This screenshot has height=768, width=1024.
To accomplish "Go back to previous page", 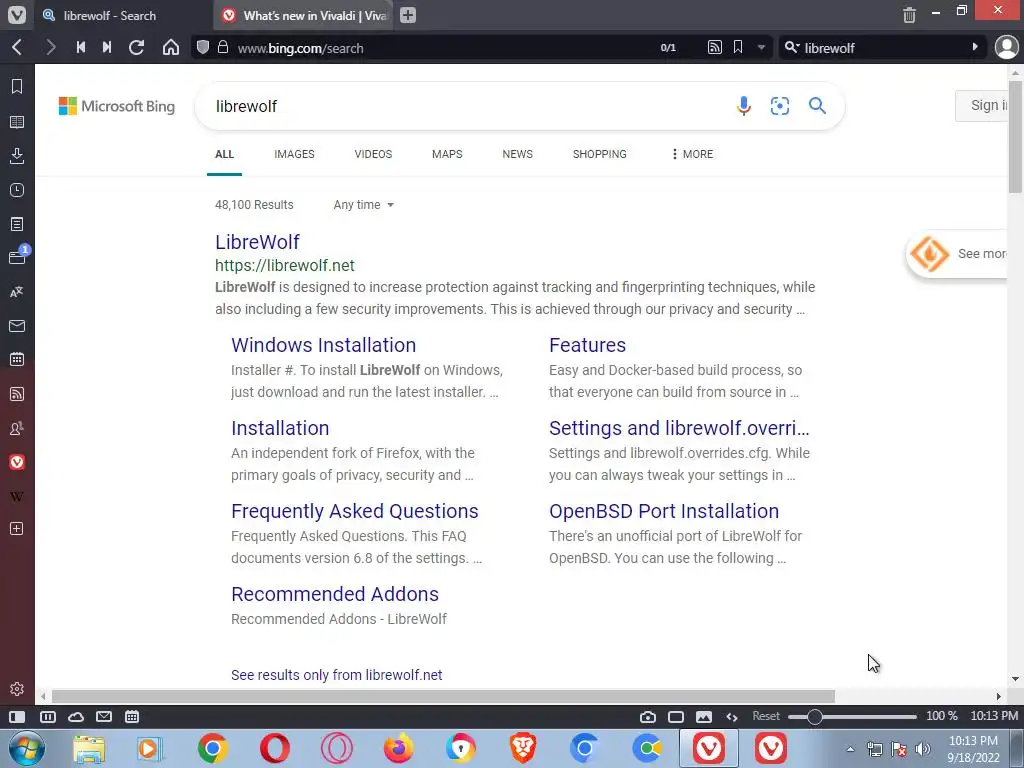I will (18, 47).
